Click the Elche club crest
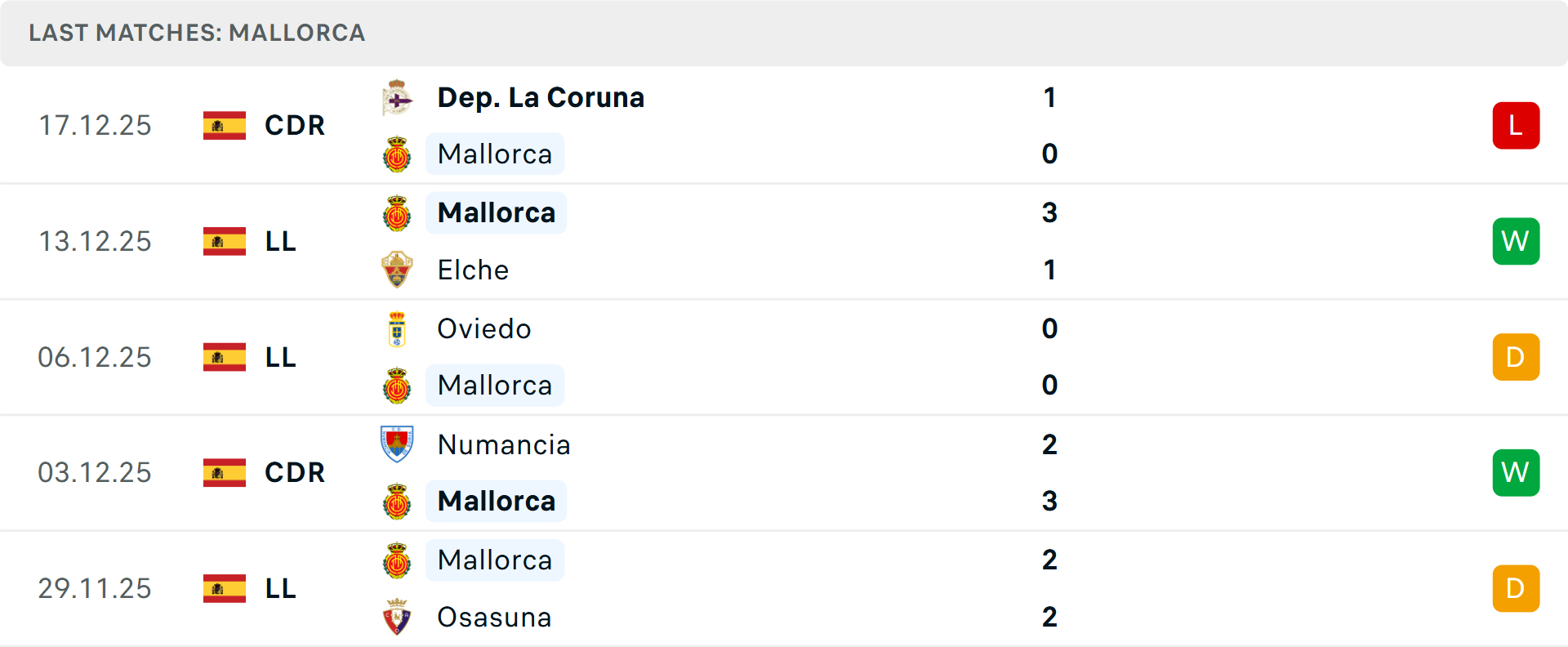This screenshot has height=647, width=1568. [x=397, y=270]
